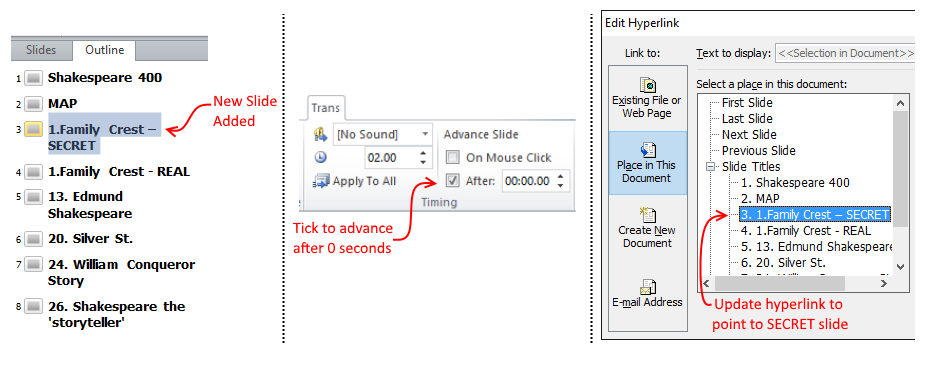Click the tree's vertical scroll up arrow

point(900,103)
